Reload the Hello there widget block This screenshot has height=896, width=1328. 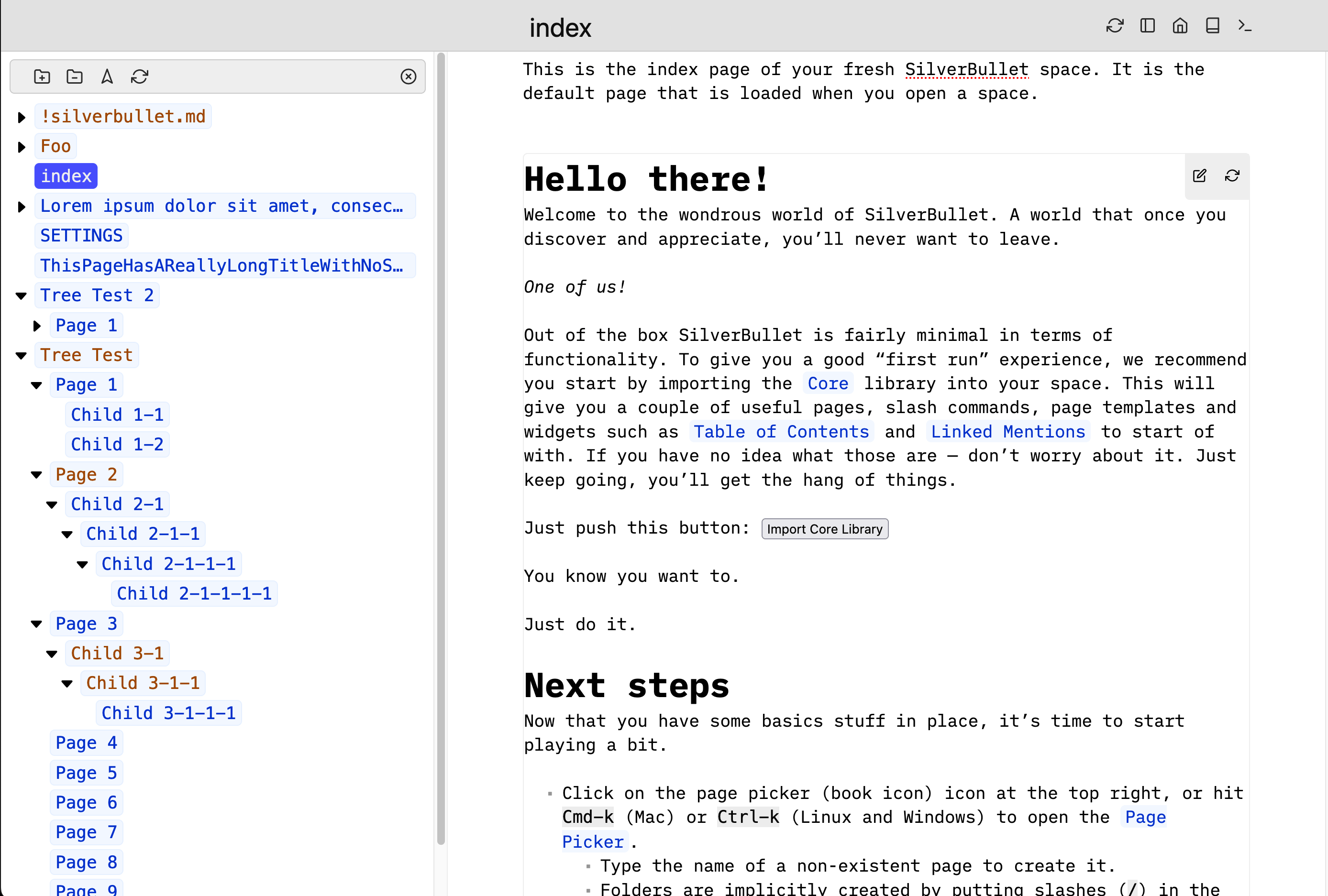1232,176
